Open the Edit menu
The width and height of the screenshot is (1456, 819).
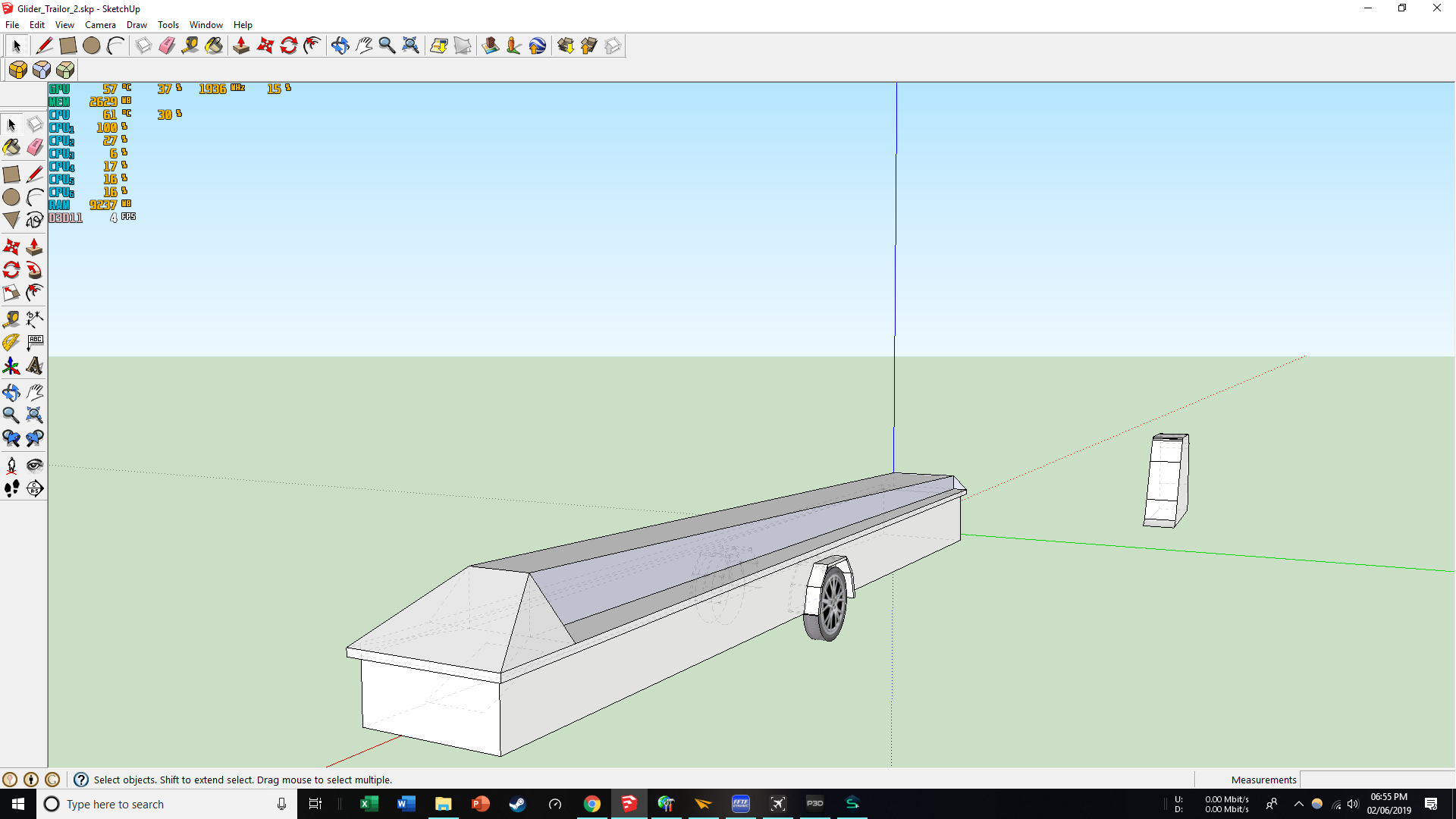37,25
